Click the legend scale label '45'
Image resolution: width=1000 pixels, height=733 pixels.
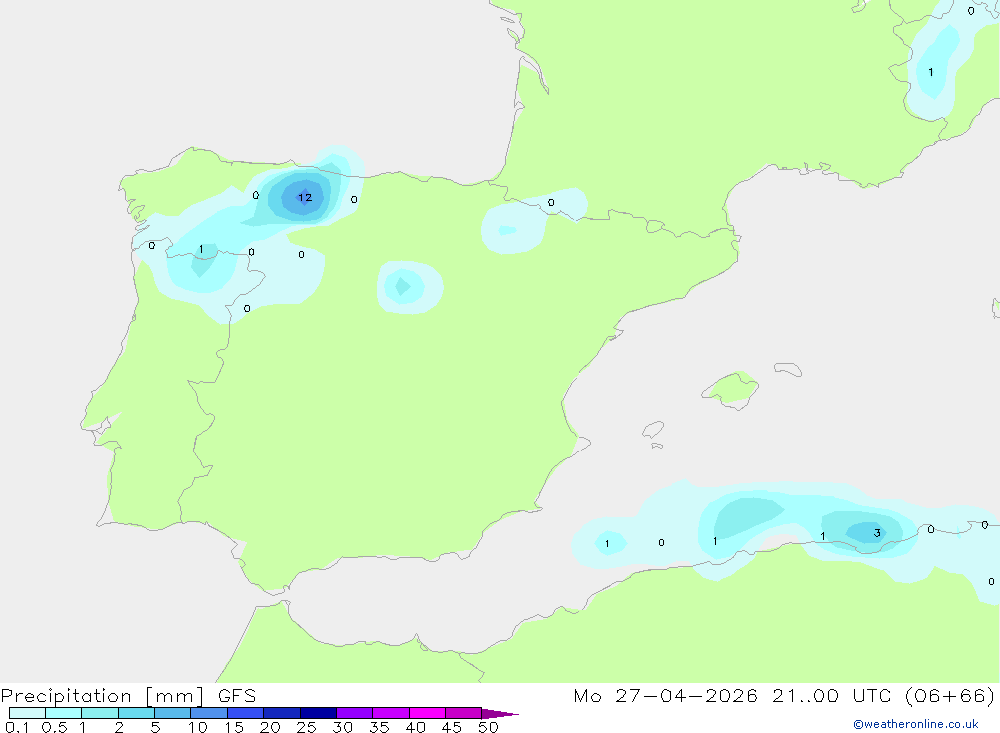pos(452,727)
